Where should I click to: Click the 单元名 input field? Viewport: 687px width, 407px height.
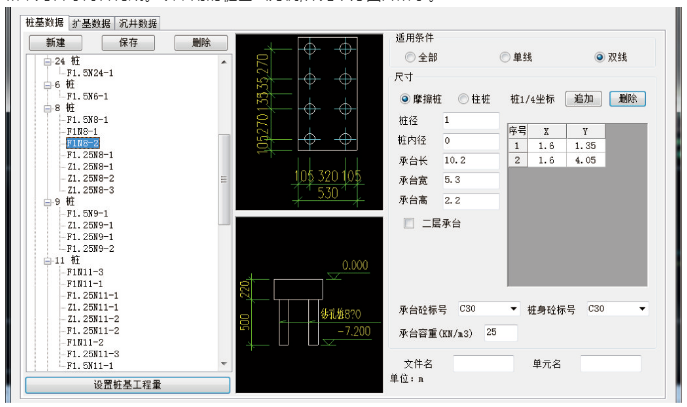pos(611,364)
